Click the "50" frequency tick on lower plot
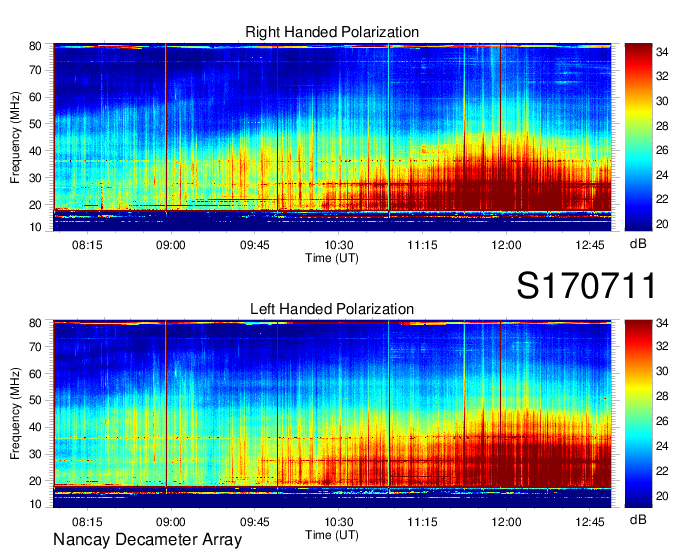 pyautogui.click(x=35, y=401)
